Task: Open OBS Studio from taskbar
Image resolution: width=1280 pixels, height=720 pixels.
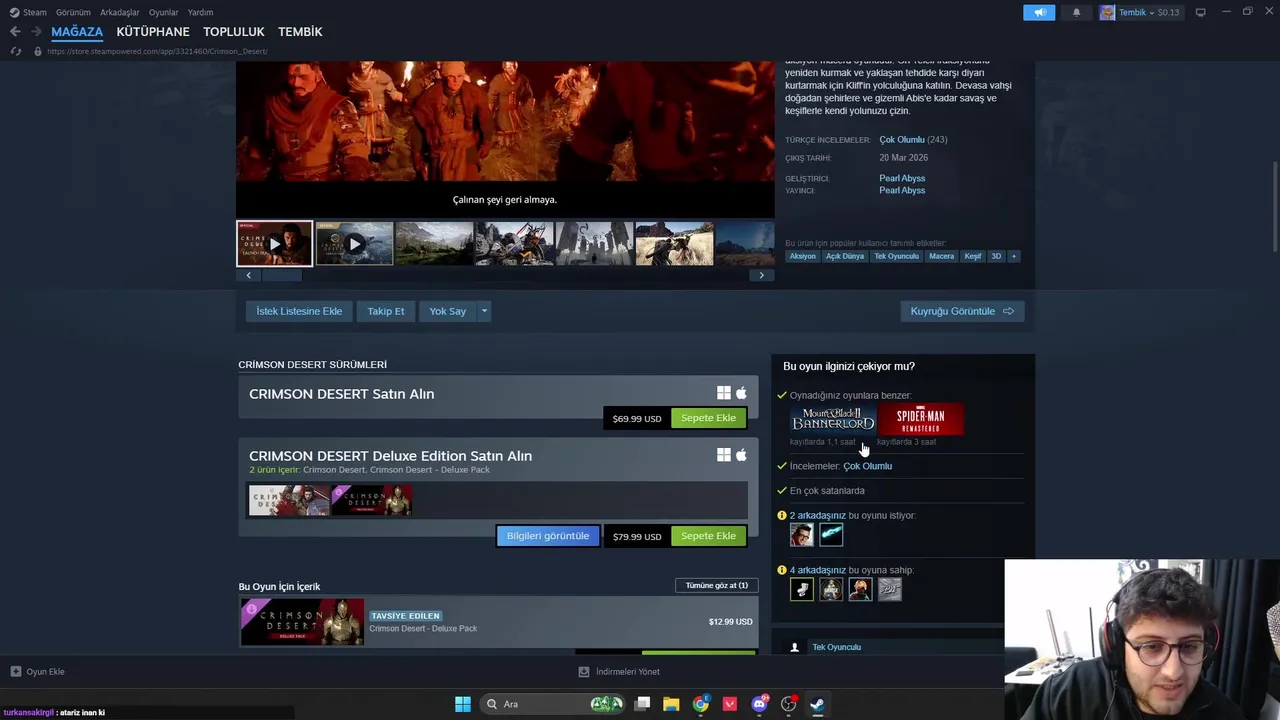Action: (789, 704)
